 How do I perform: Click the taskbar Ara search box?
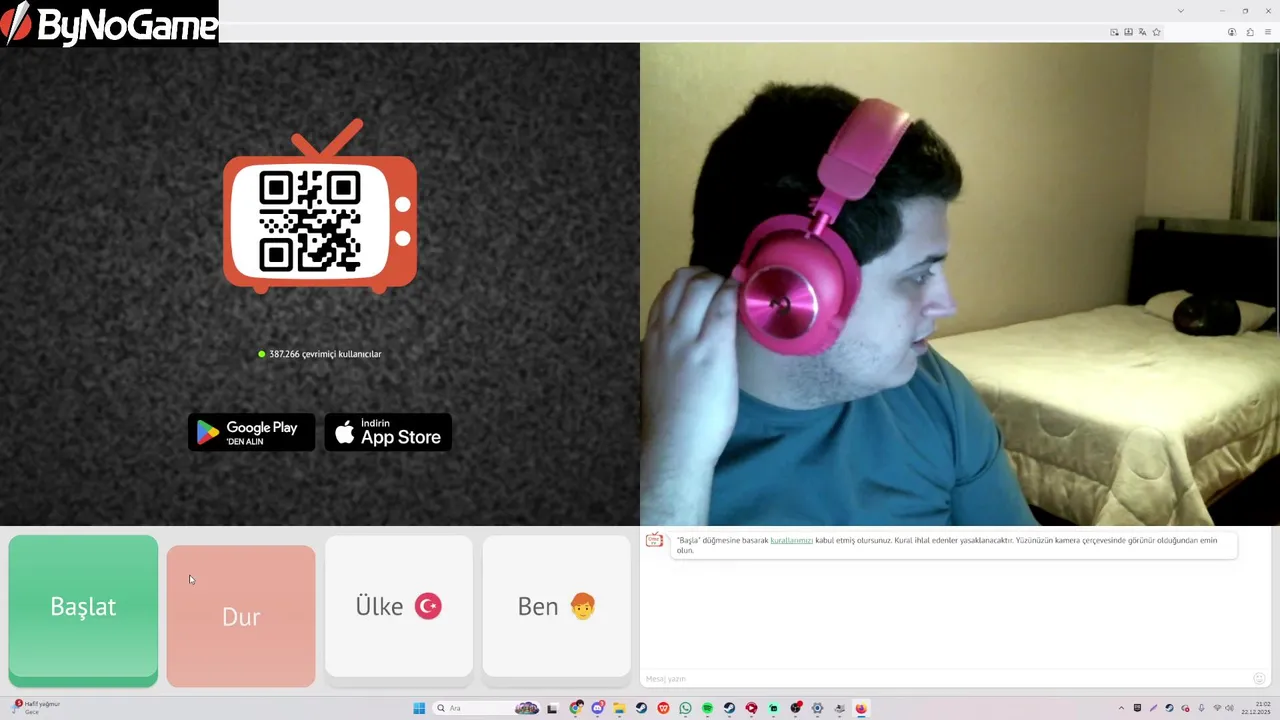click(488, 708)
